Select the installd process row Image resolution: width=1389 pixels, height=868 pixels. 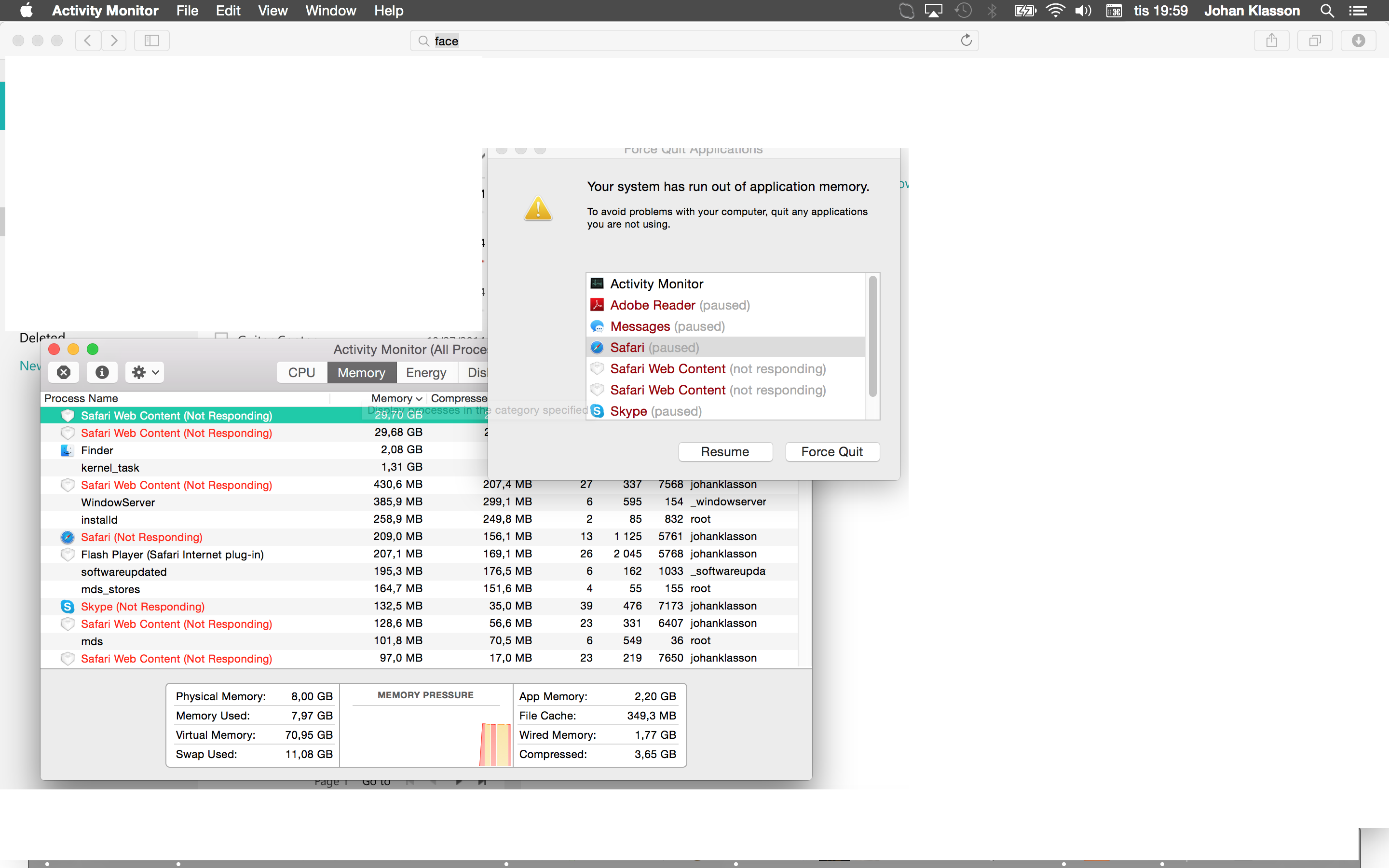[x=419, y=519]
